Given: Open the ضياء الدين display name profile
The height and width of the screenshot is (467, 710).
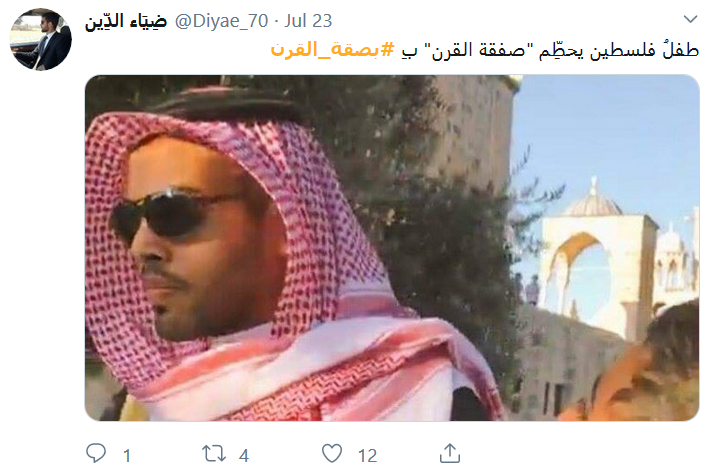Looking at the screenshot, I should click(x=126, y=21).
